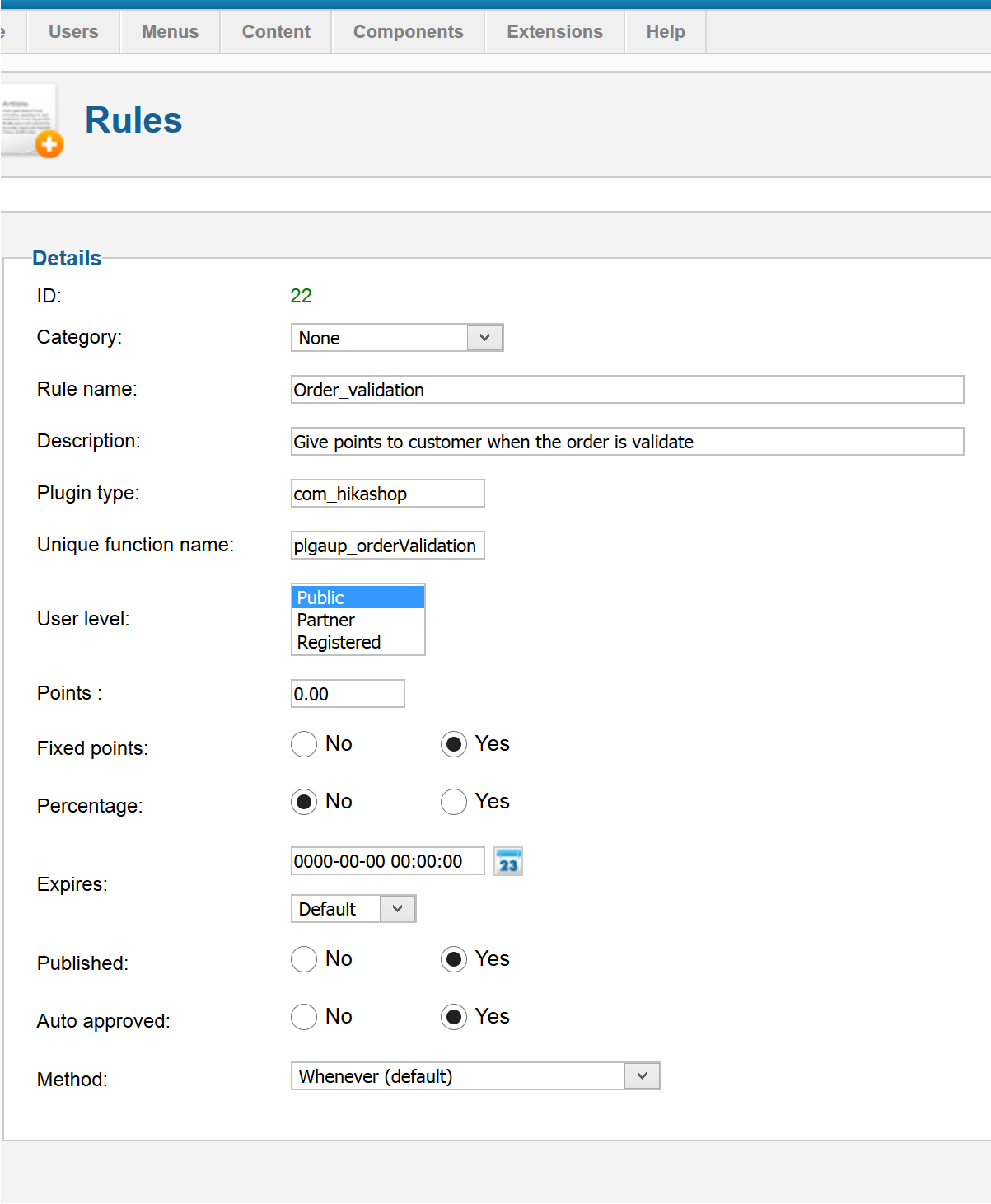Select Partner in User level list
991x1204 pixels.
click(x=326, y=620)
